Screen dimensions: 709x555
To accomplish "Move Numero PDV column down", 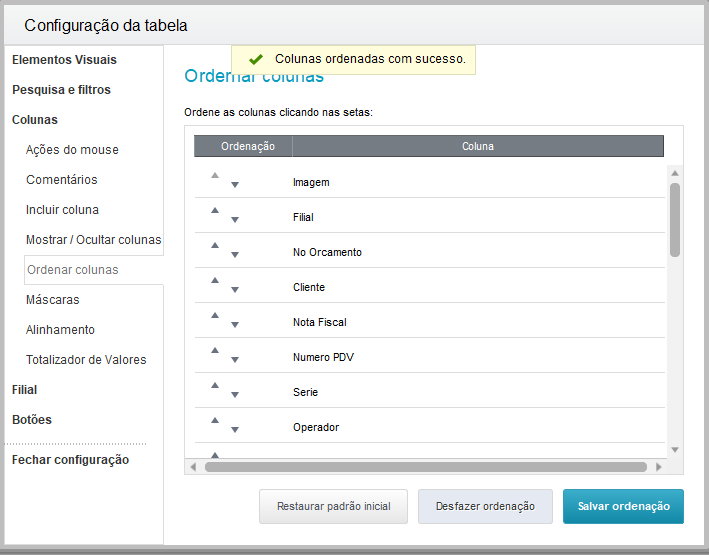I will pos(235,360).
